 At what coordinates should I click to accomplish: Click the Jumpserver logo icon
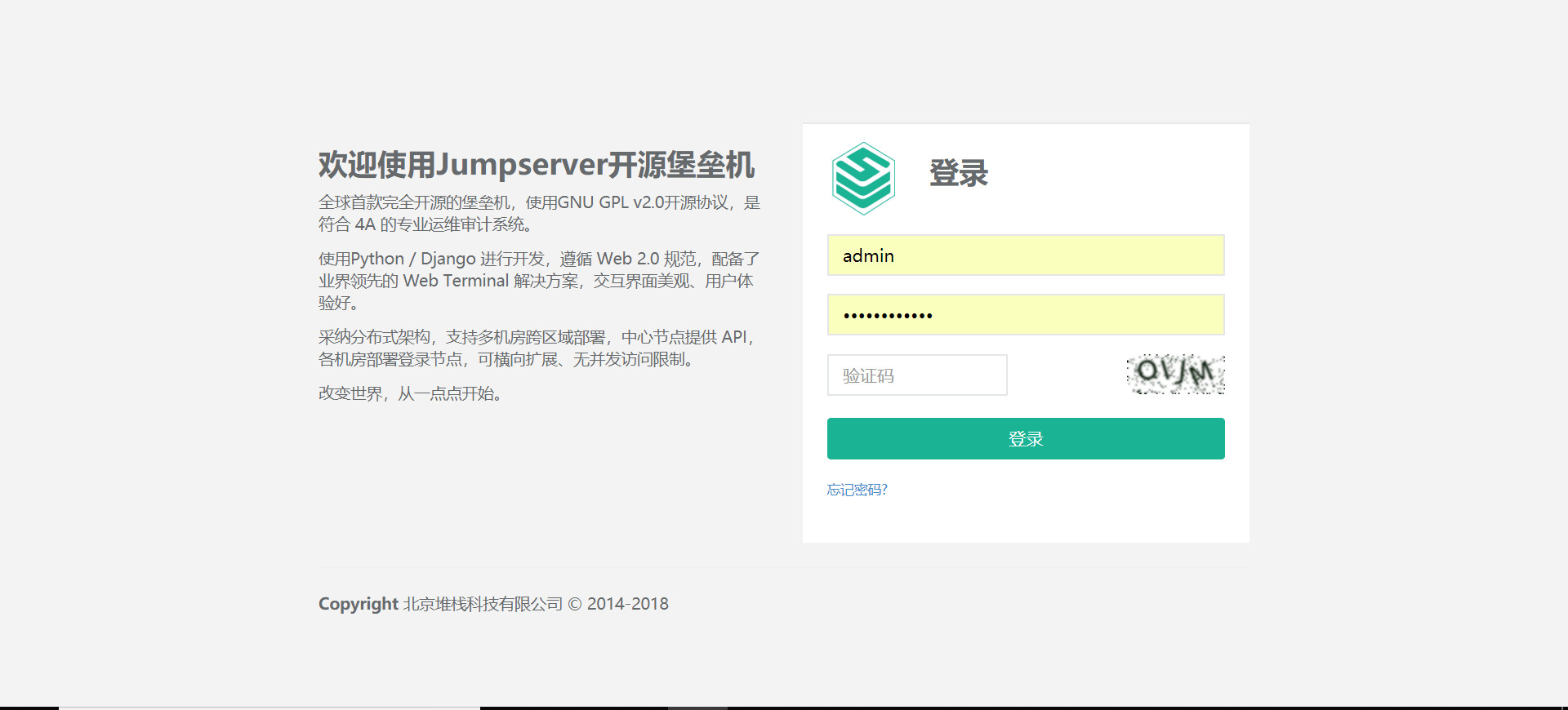(x=863, y=179)
